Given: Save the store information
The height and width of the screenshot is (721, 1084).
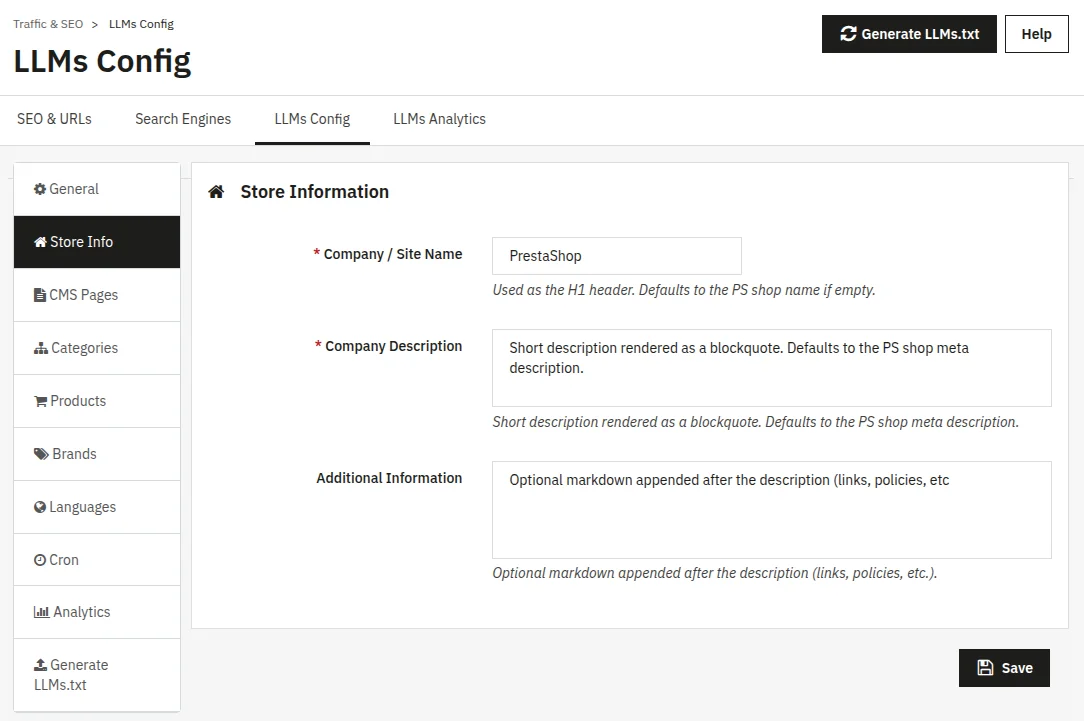Looking at the screenshot, I should point(1004,668).
